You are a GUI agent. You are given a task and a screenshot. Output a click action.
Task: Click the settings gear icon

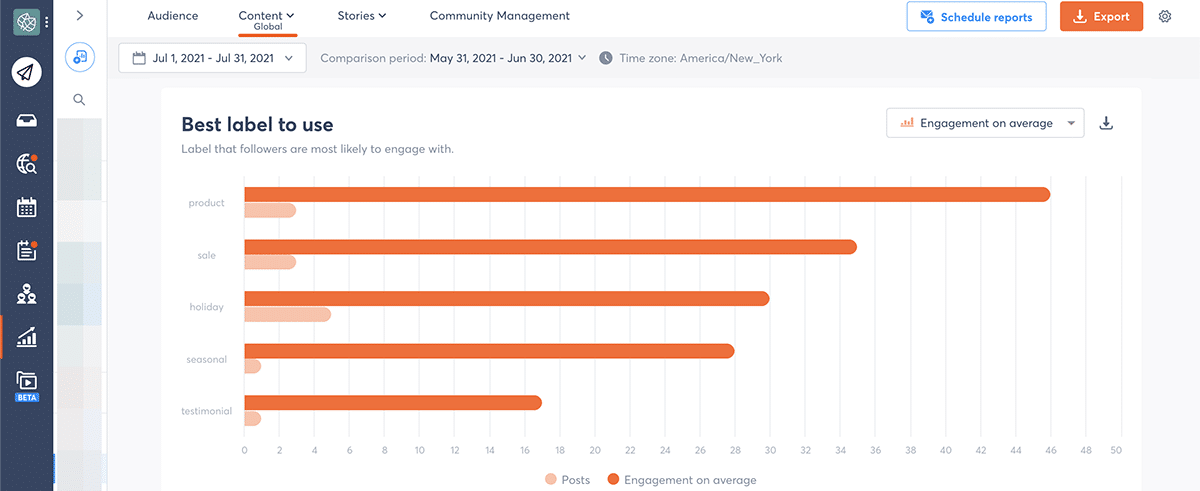tap(1165, 17)
